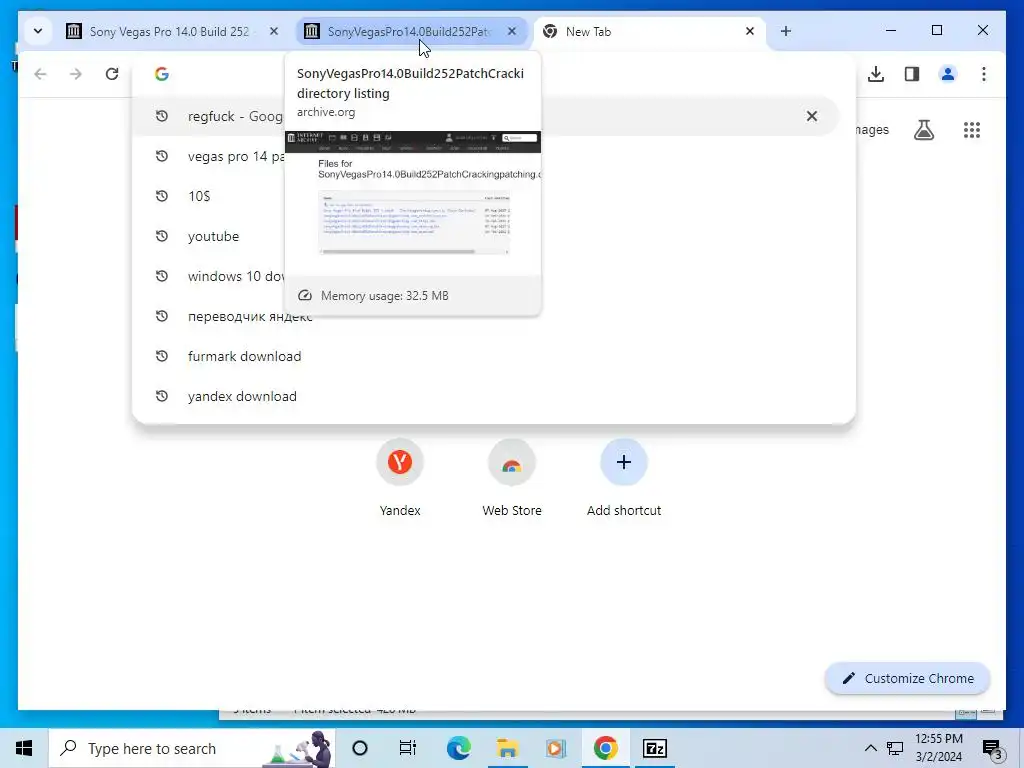
Task: Click the Chrome taskbar icon
Action: pyautogui.click(x=605, y=748)
